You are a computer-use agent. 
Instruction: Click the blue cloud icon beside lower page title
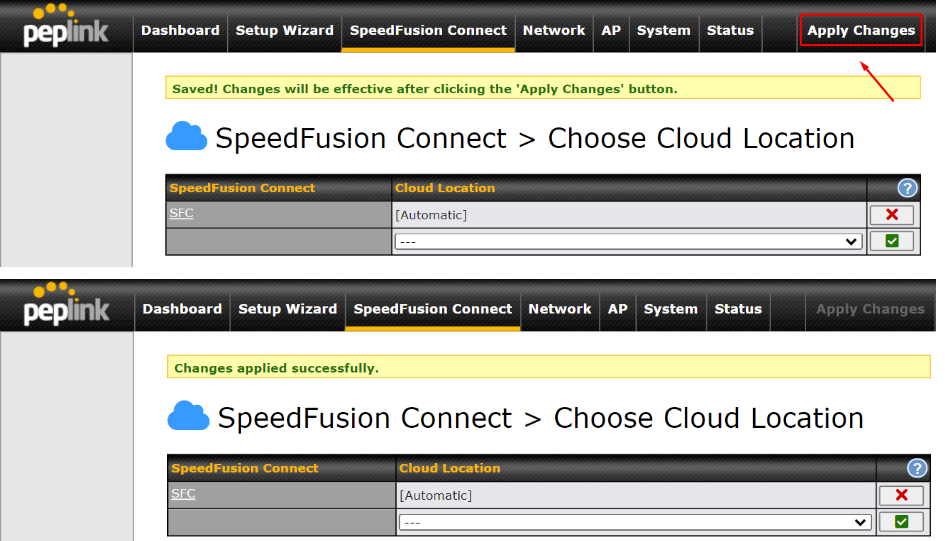[188, 416]
